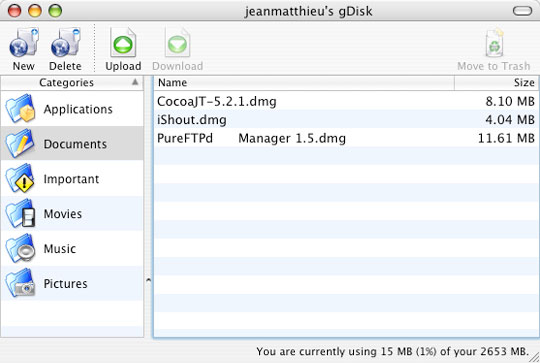Open the Music category label
This screenshot has width=540, height=363.
(60, 249)
